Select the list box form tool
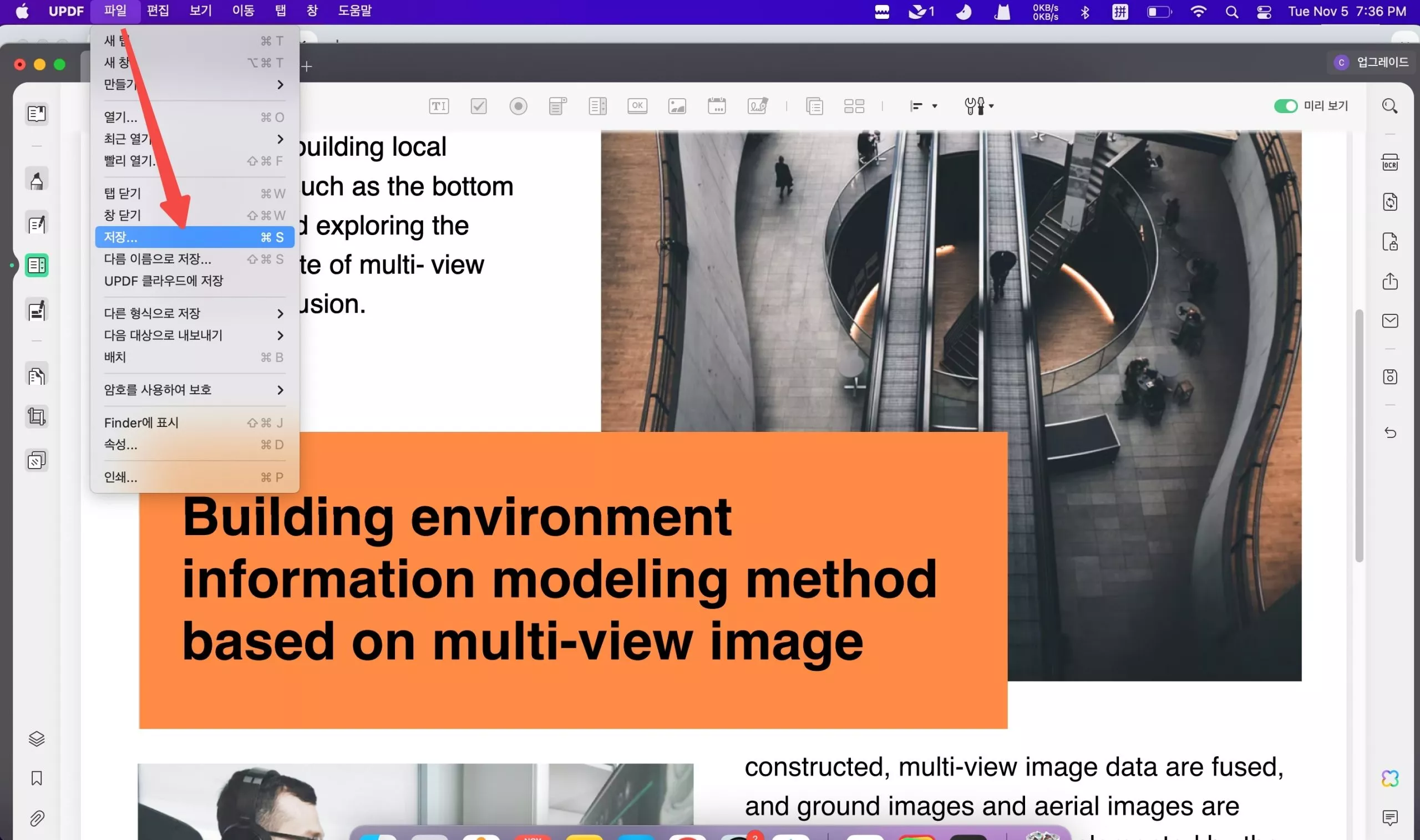Image resolution: width=1420 pixels, height=840 pixels. (x=597, y=106)
